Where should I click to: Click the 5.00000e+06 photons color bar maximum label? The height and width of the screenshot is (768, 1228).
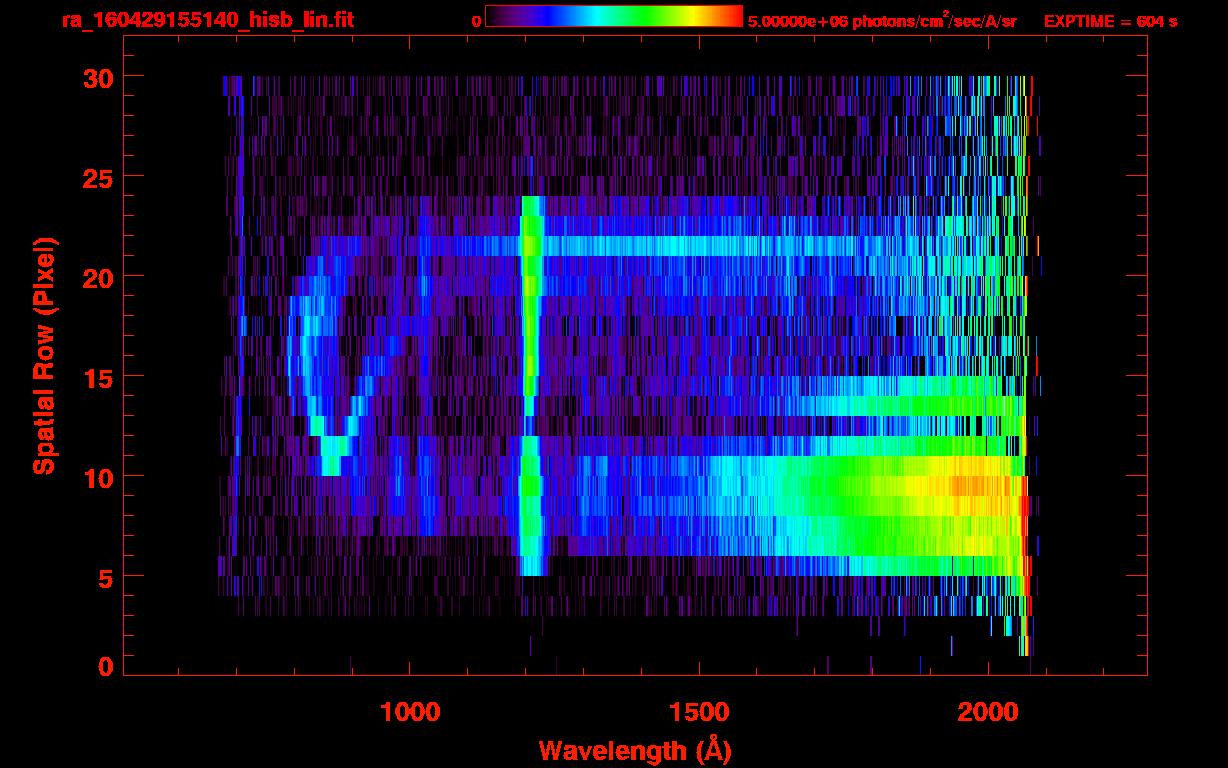(x=882, y=21)
